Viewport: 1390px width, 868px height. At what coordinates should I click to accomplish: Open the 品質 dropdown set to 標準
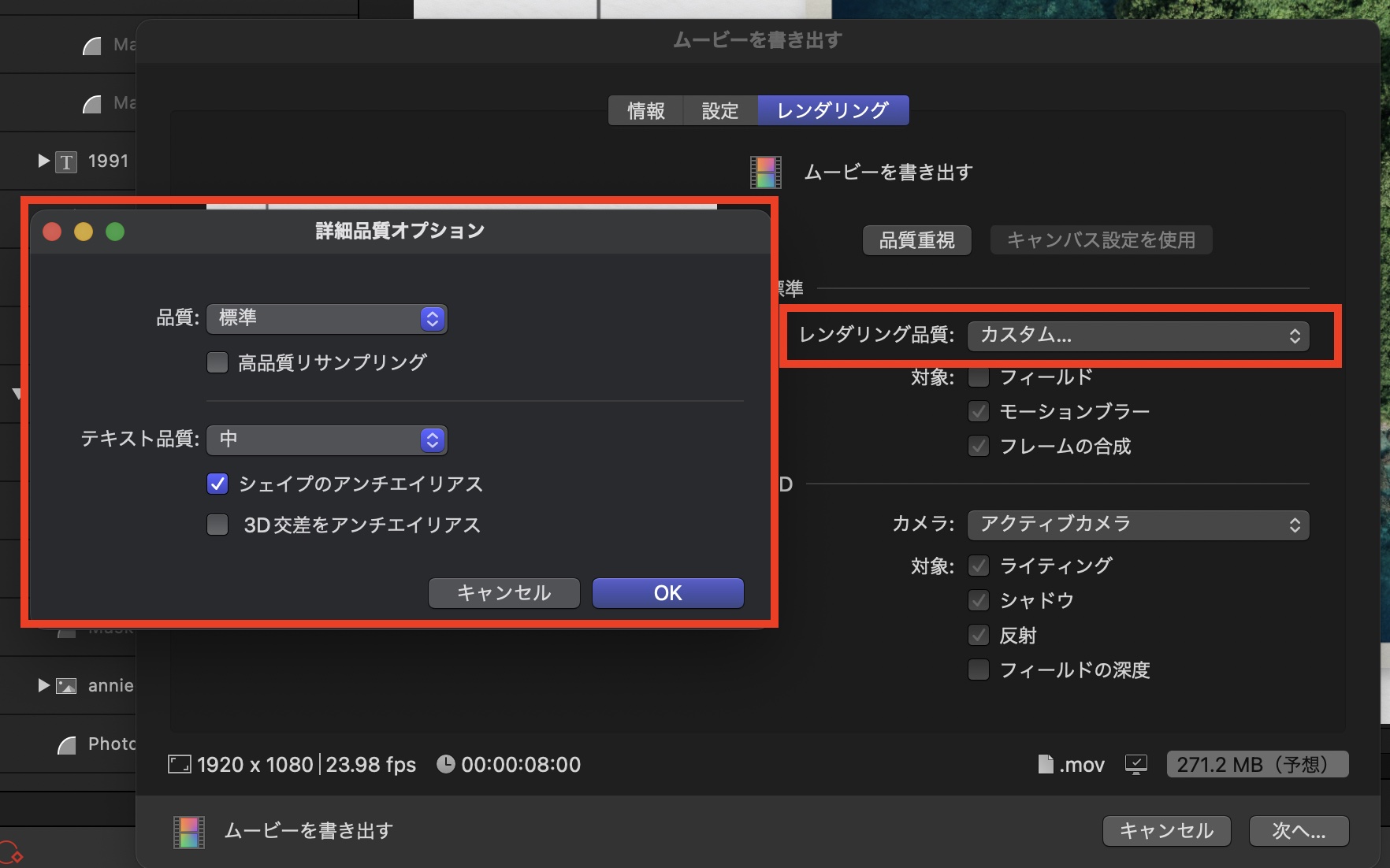[x=327, y=318]
